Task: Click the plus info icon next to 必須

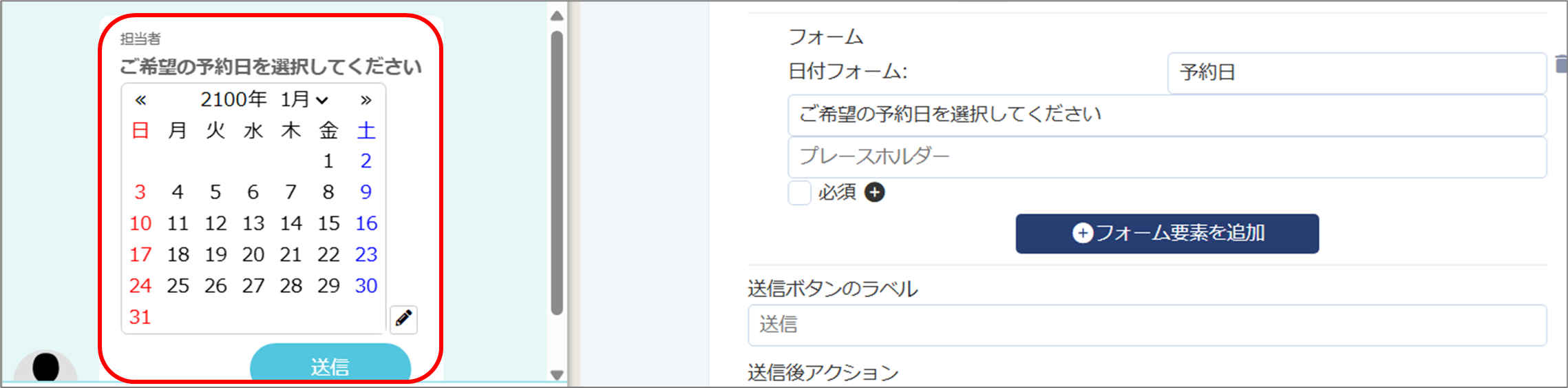Action: 874,192
